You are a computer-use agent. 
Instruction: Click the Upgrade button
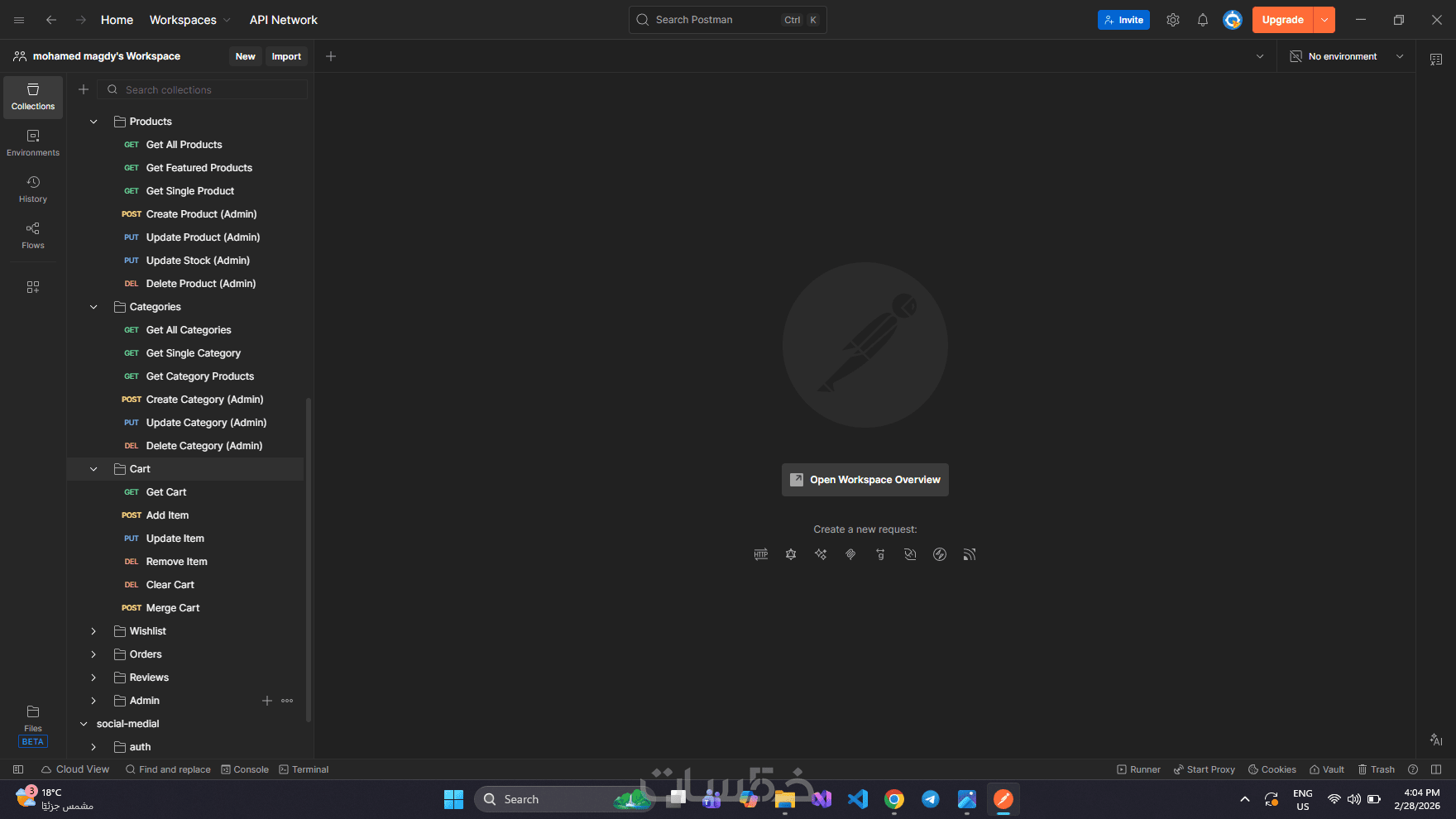(x=1283, y=20)
